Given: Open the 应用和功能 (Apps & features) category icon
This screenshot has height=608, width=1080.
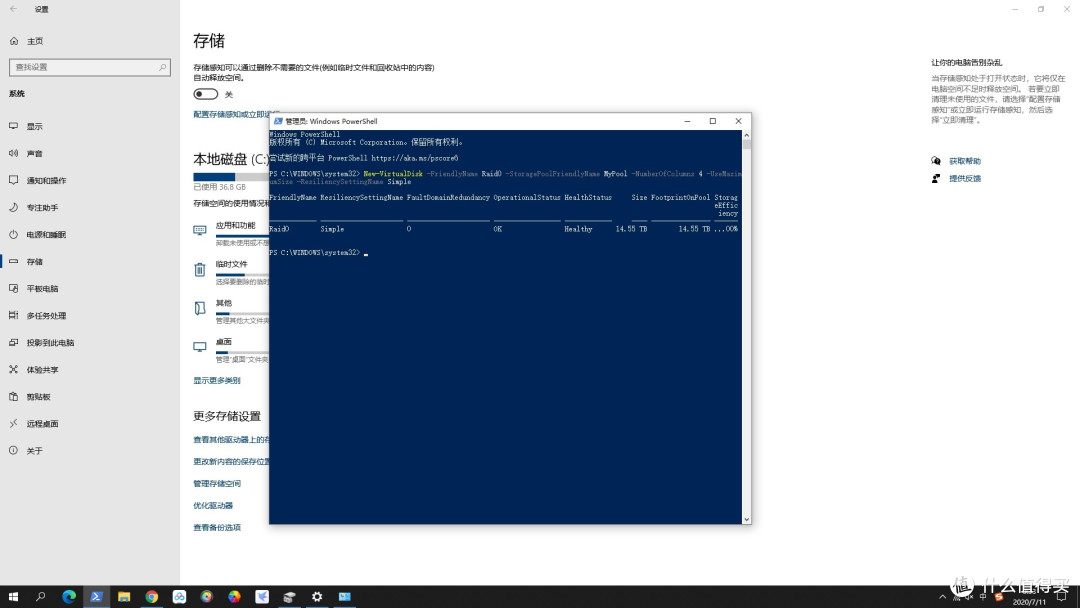Looking at the screenshot, I should 199,229.
